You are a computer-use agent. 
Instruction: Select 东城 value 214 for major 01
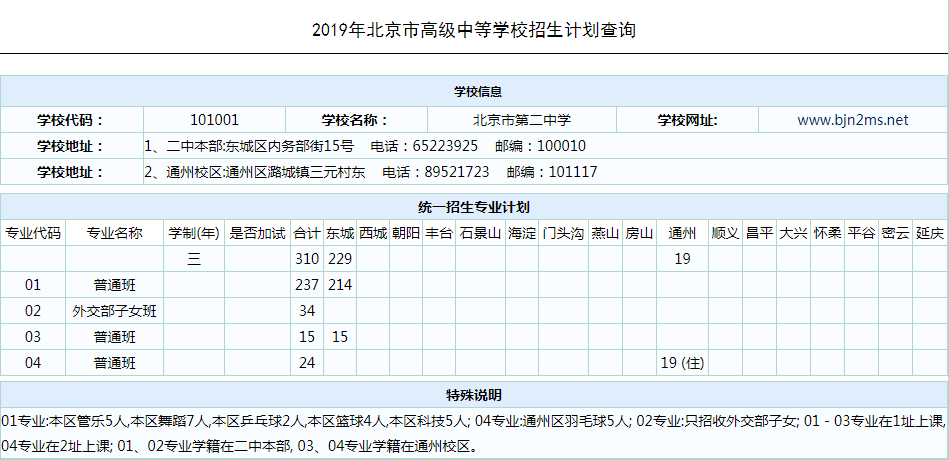[x=340, y=284]
